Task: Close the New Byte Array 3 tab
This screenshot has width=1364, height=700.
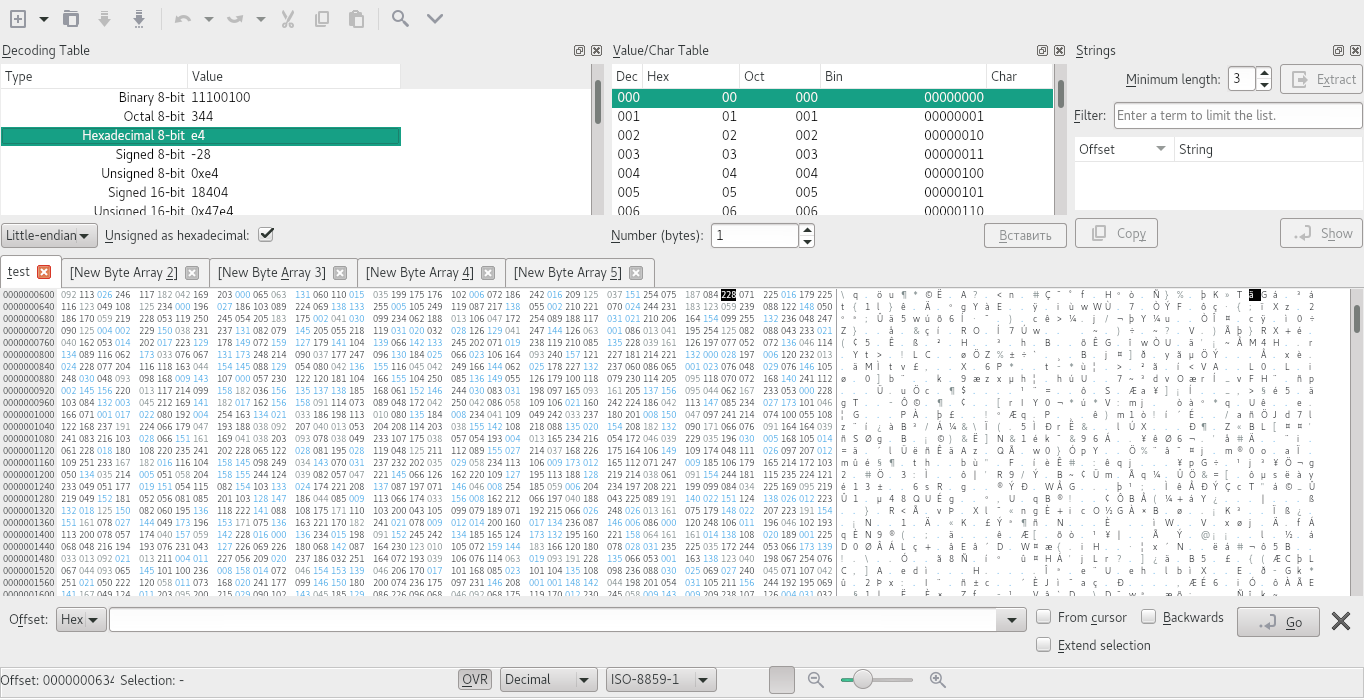Action: [340, 272]
